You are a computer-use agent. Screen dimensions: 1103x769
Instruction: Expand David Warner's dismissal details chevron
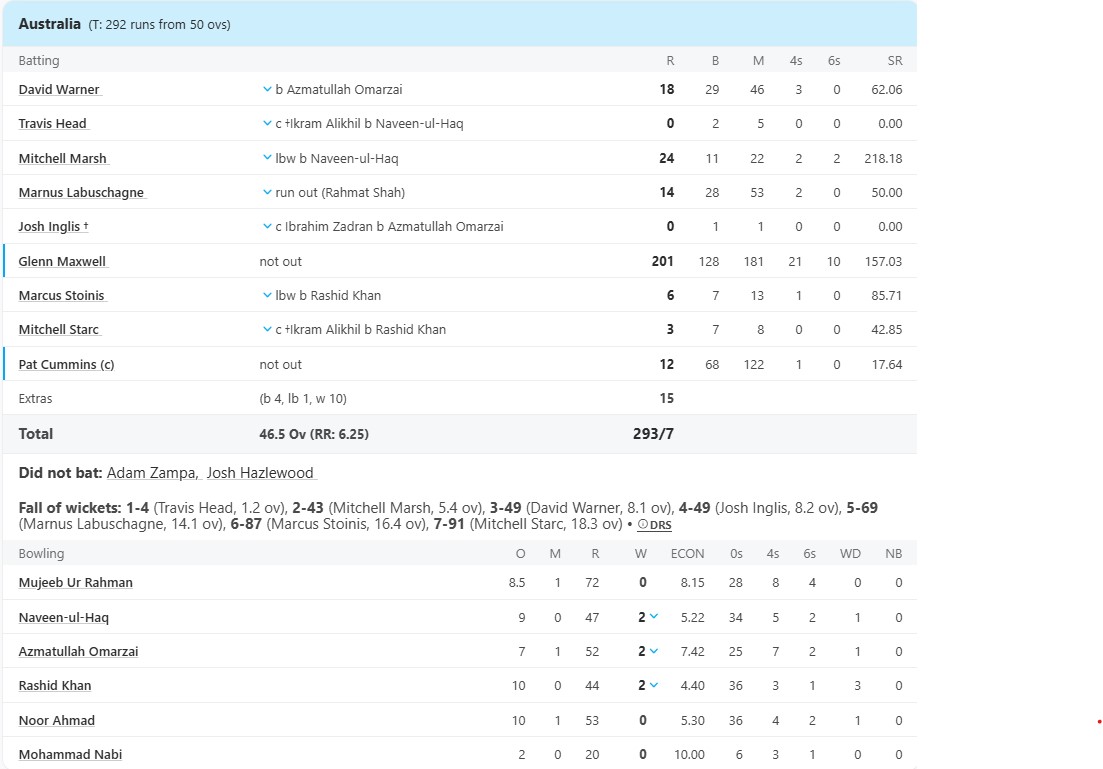(267, 89)
